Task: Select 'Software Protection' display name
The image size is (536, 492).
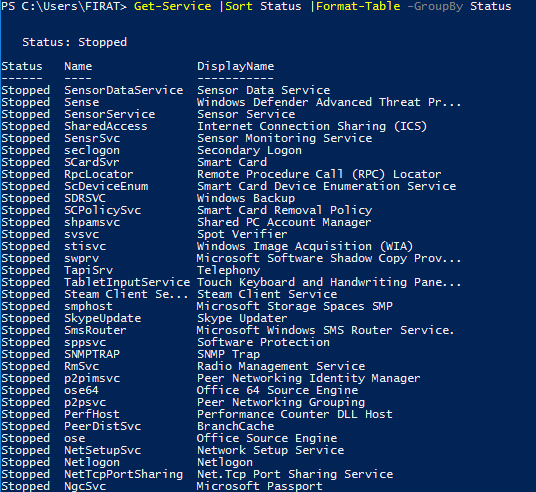Action: pos(264,342)
